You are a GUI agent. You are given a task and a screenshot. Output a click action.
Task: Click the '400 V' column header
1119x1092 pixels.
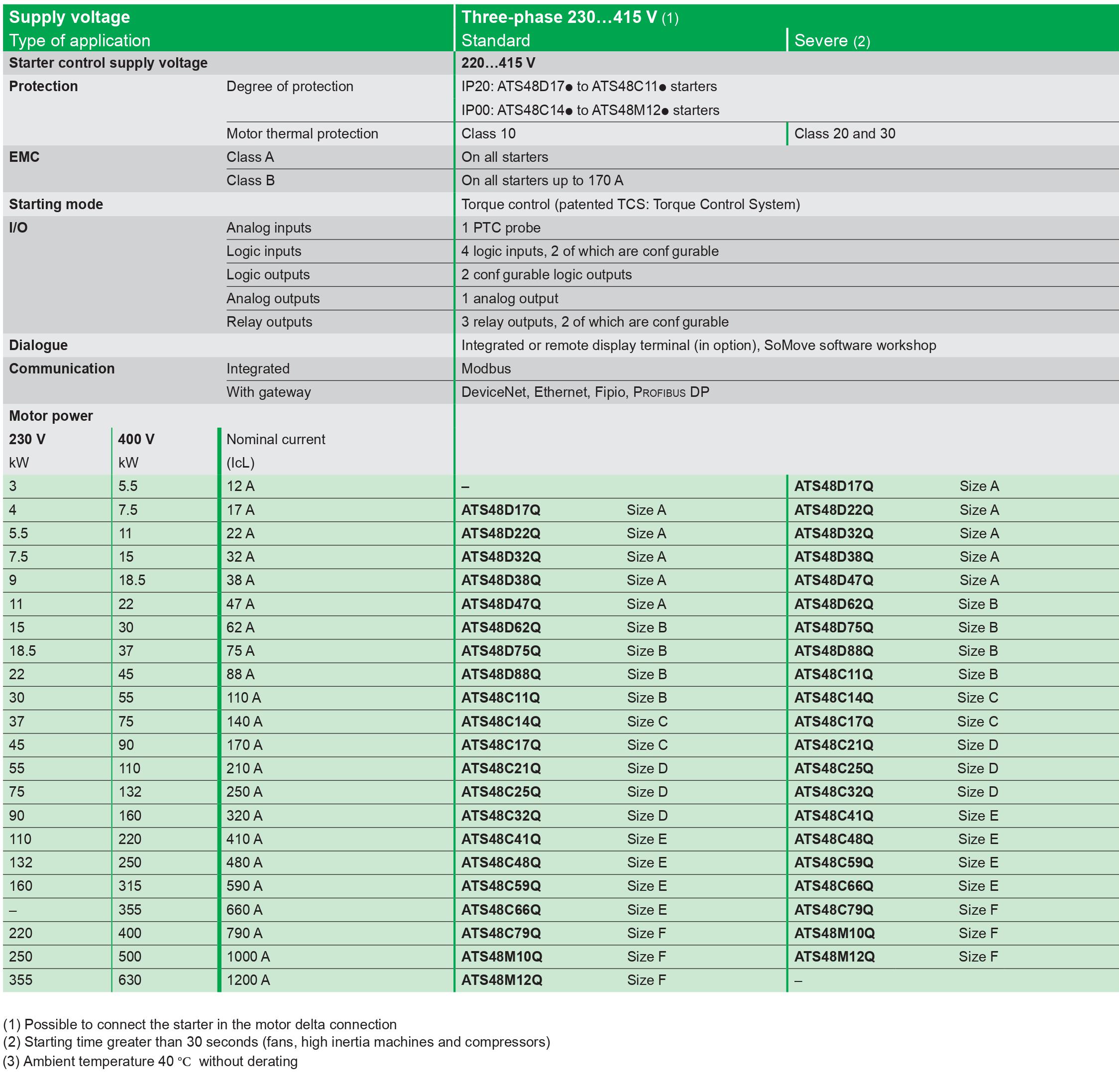(x=136, y=439)
